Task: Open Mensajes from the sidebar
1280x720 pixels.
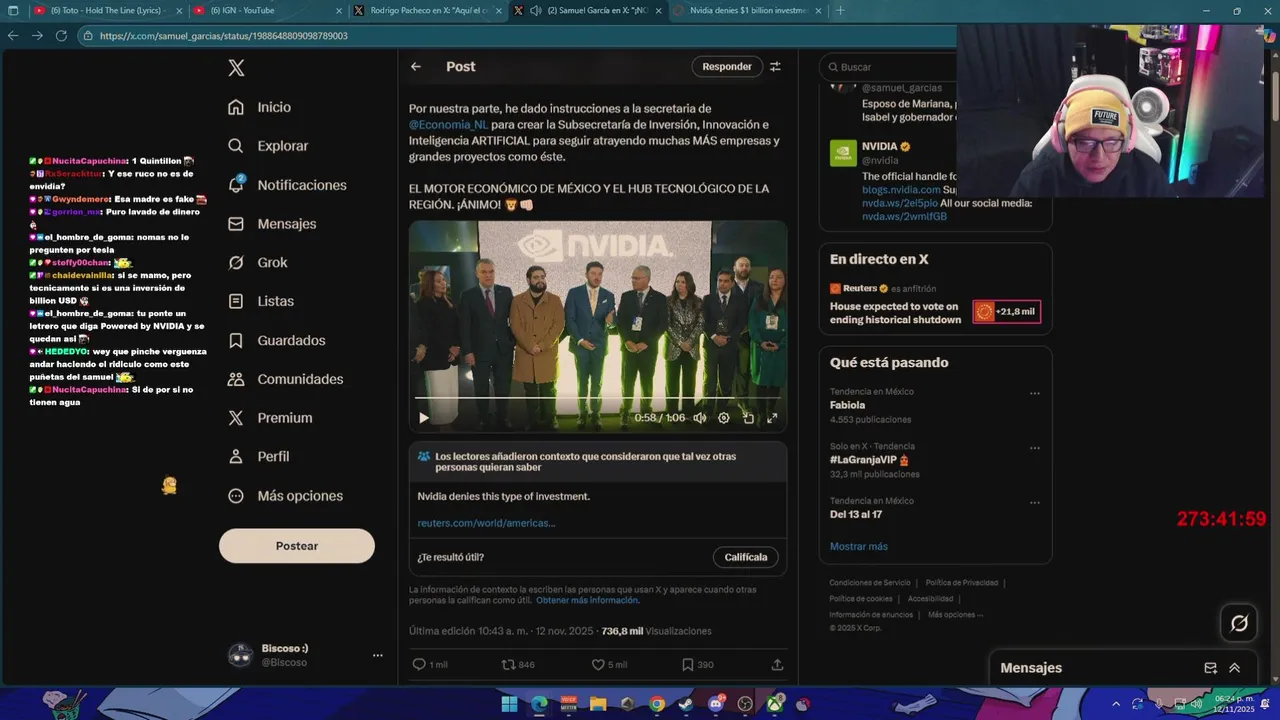Action: (x=272, y=224)
